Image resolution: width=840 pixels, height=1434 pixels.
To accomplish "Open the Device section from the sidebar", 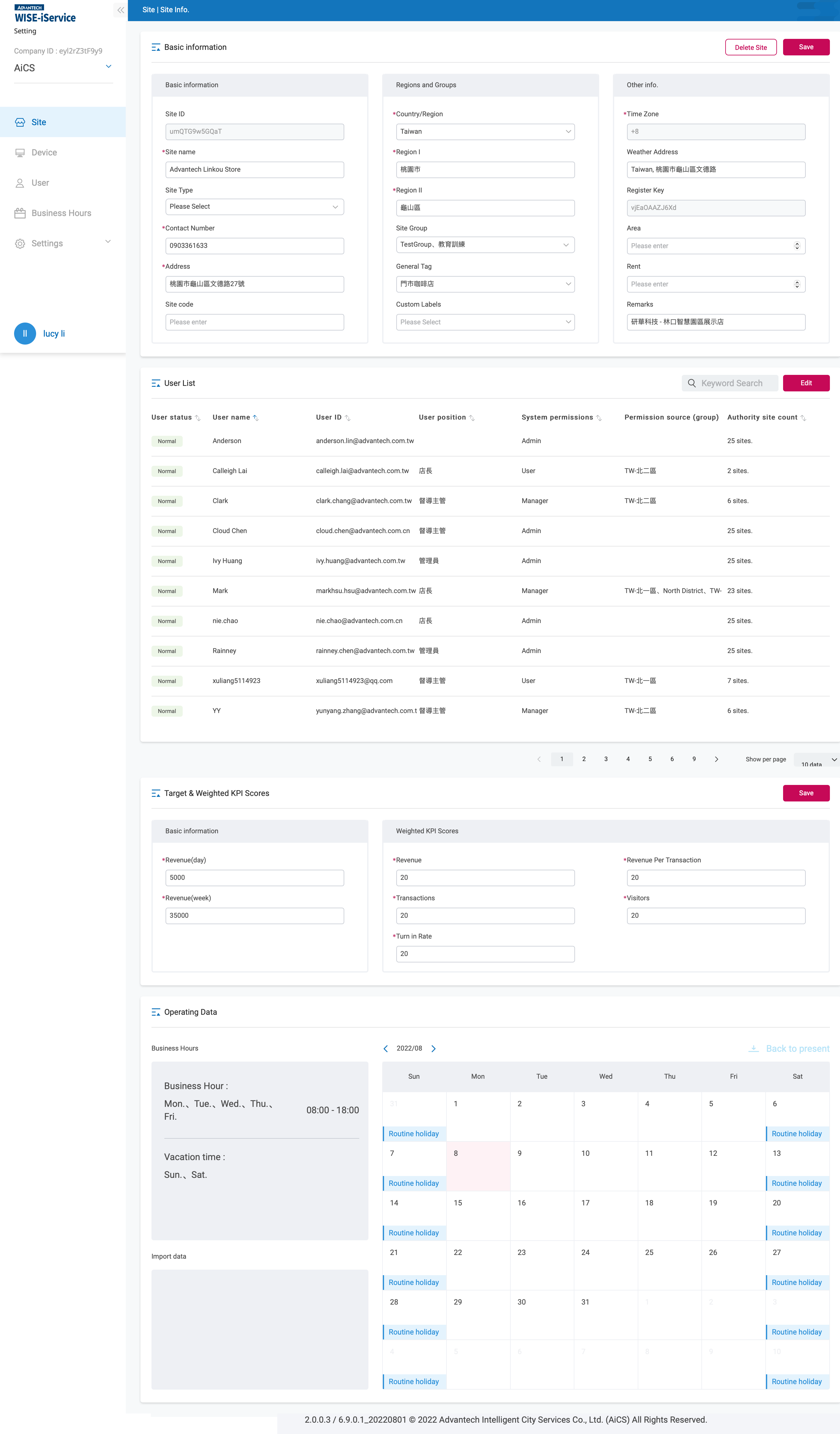I will 44,152.
